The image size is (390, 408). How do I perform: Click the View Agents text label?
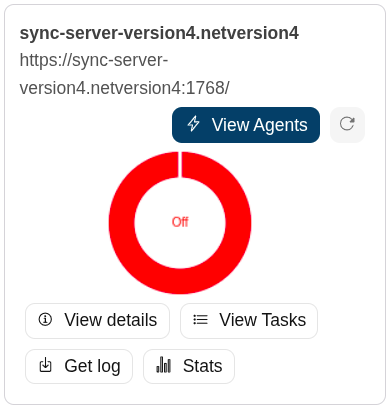pyautogui.click(x=260, y=125)
